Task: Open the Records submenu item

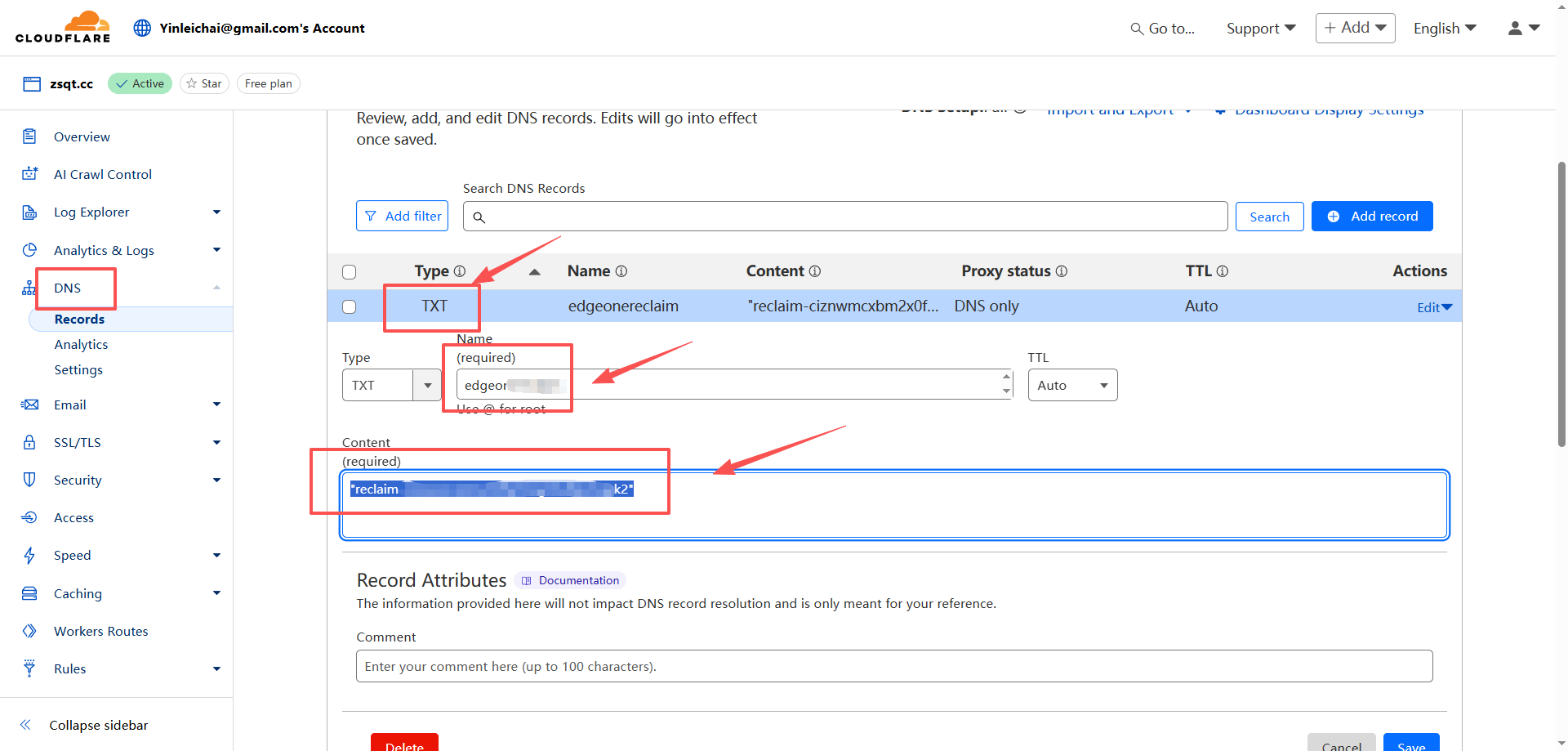Action: pyautogui.click(x=79, y=320)
